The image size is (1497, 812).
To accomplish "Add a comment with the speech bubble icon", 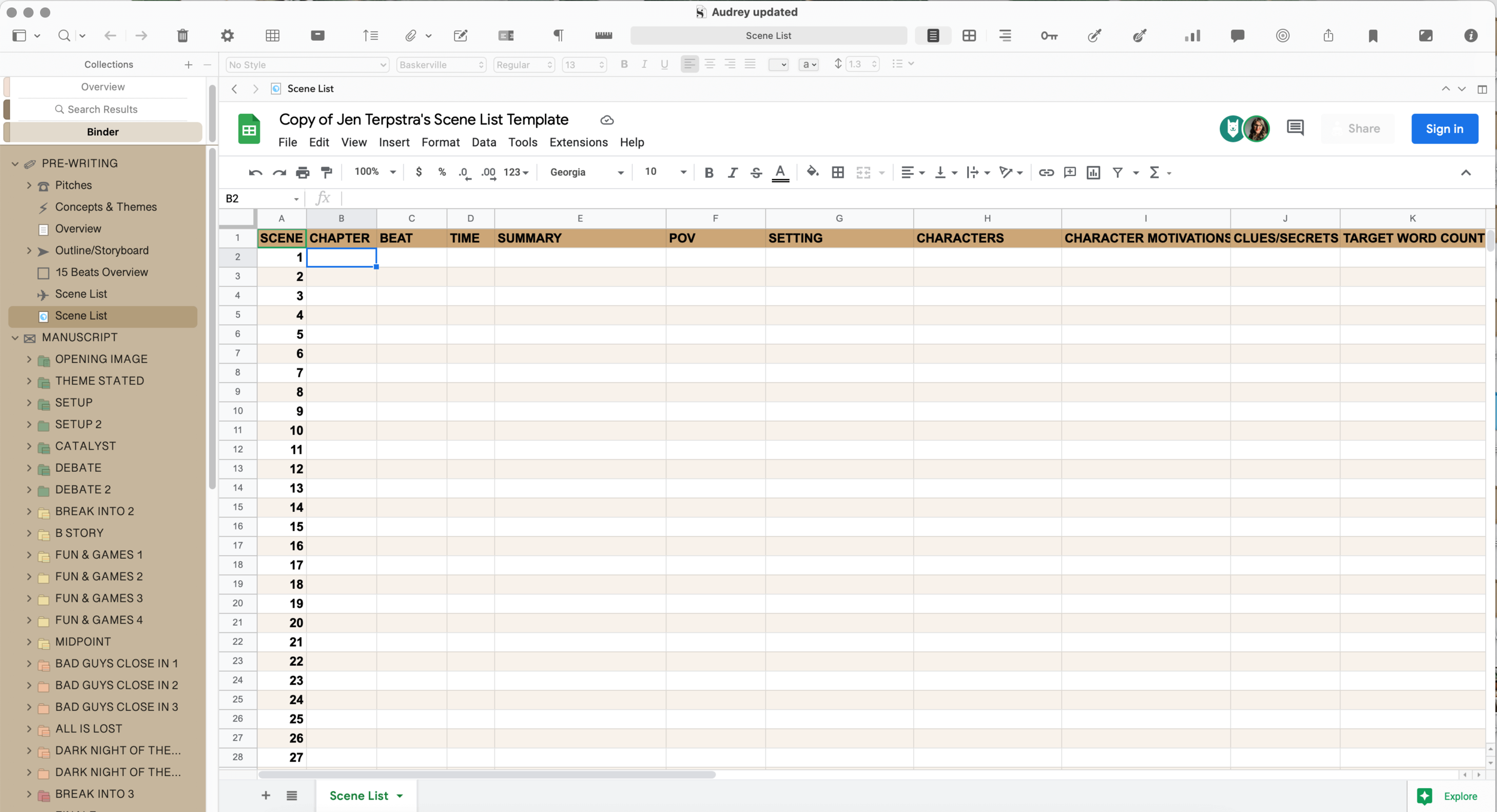I will (1238, 36).
